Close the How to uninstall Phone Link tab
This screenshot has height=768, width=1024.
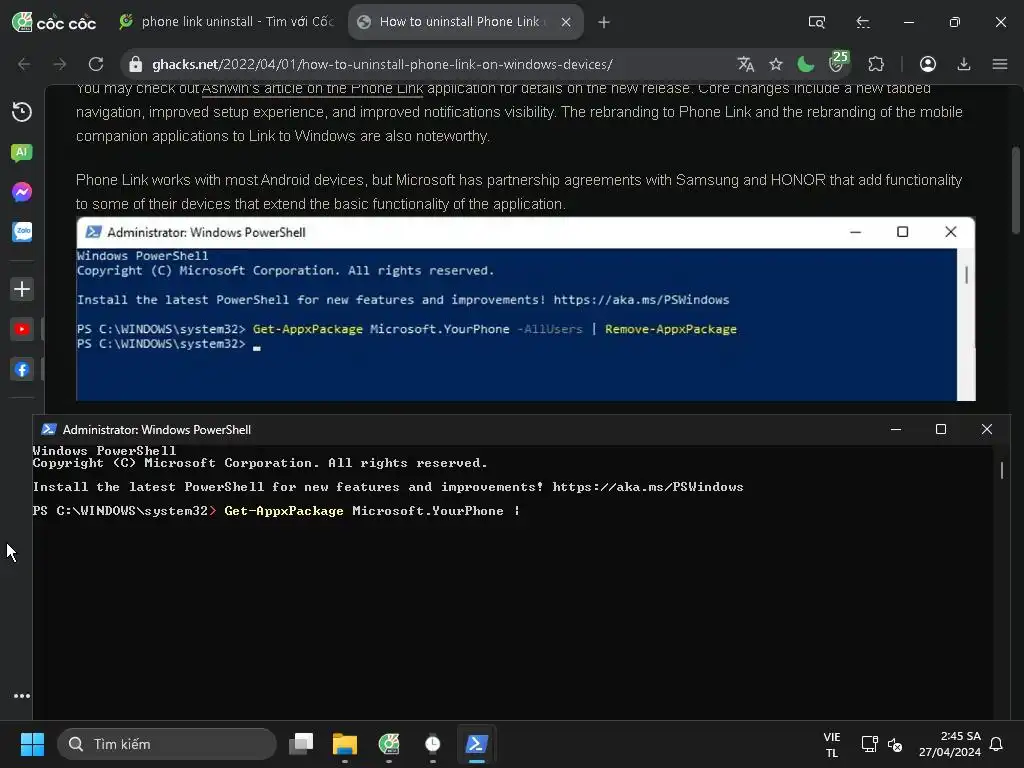tap(566, 22)
